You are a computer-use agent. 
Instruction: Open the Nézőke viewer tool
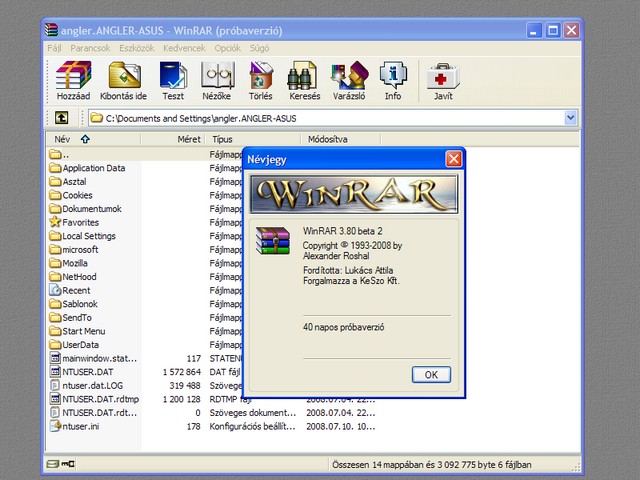tap(217, 80)
